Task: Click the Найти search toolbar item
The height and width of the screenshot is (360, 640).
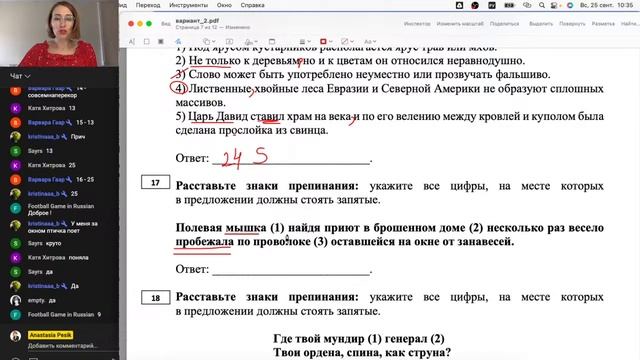Action: tap(629, 24)
